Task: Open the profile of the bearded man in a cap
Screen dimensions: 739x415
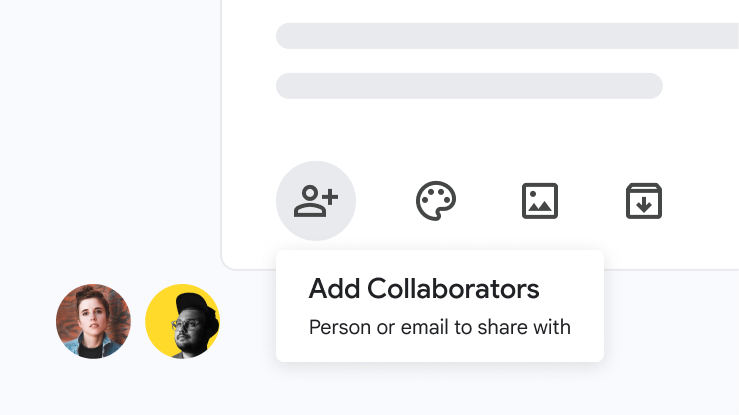Action: pyautogui.click(x=183, y=321)
